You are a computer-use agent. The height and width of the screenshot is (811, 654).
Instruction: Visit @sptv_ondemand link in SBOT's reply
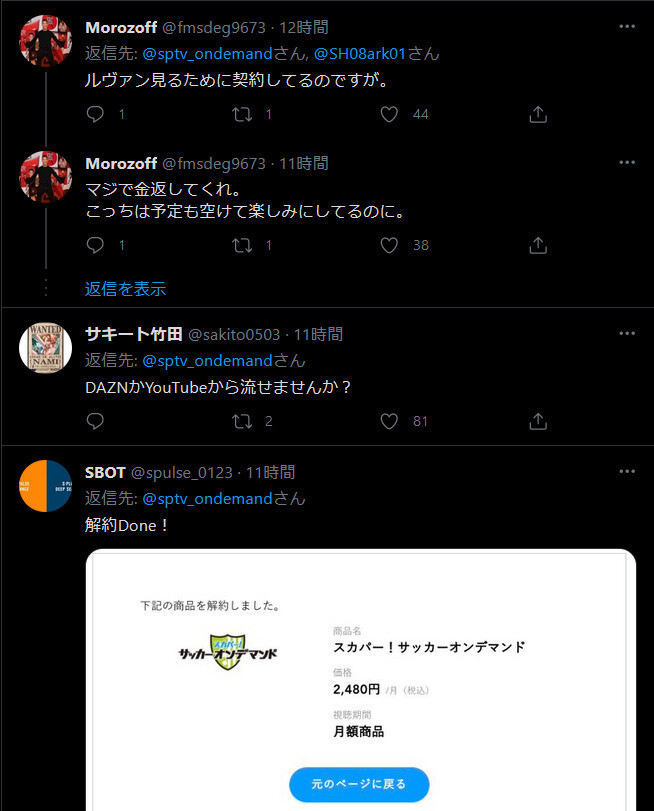click(x=207, y=499)
